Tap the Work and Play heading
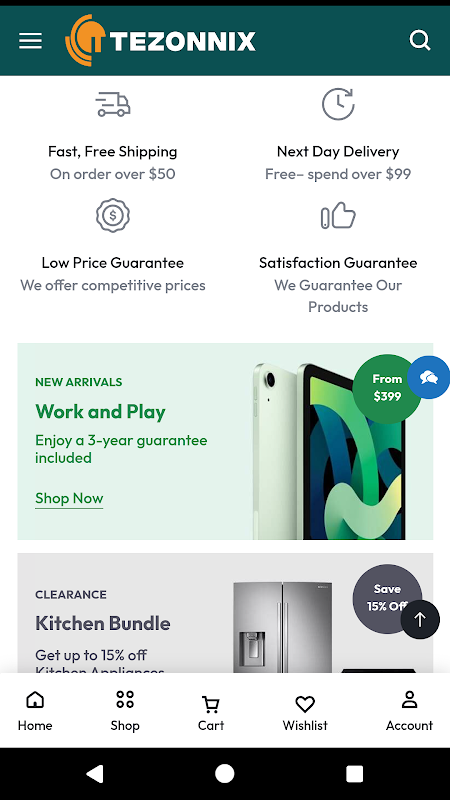Image resolution: width=450 pixels, height=800 pixels. tap(100, 411)
